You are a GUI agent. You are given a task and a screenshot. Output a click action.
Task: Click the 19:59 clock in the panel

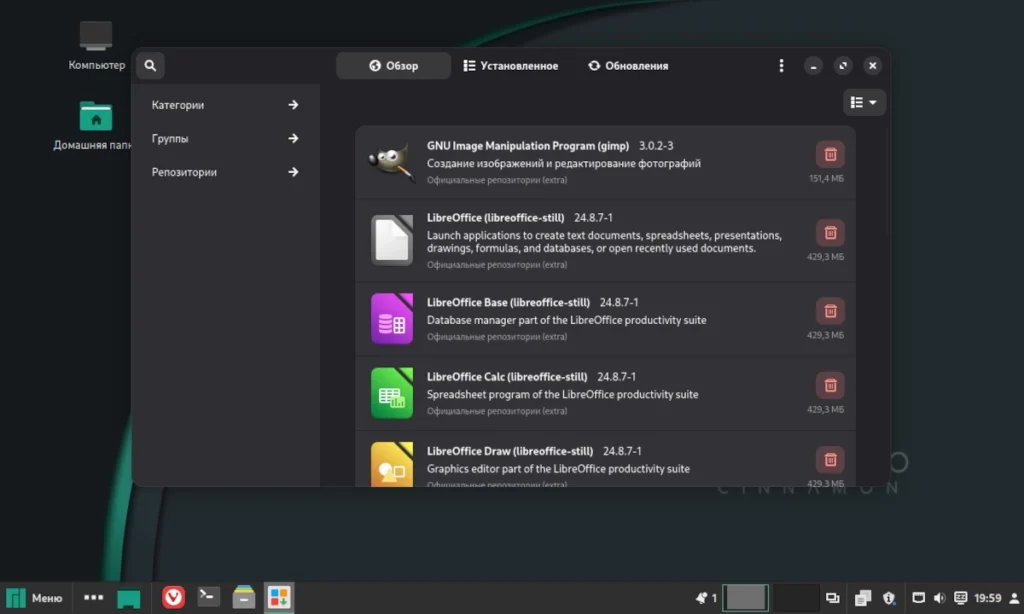point(987,598)
